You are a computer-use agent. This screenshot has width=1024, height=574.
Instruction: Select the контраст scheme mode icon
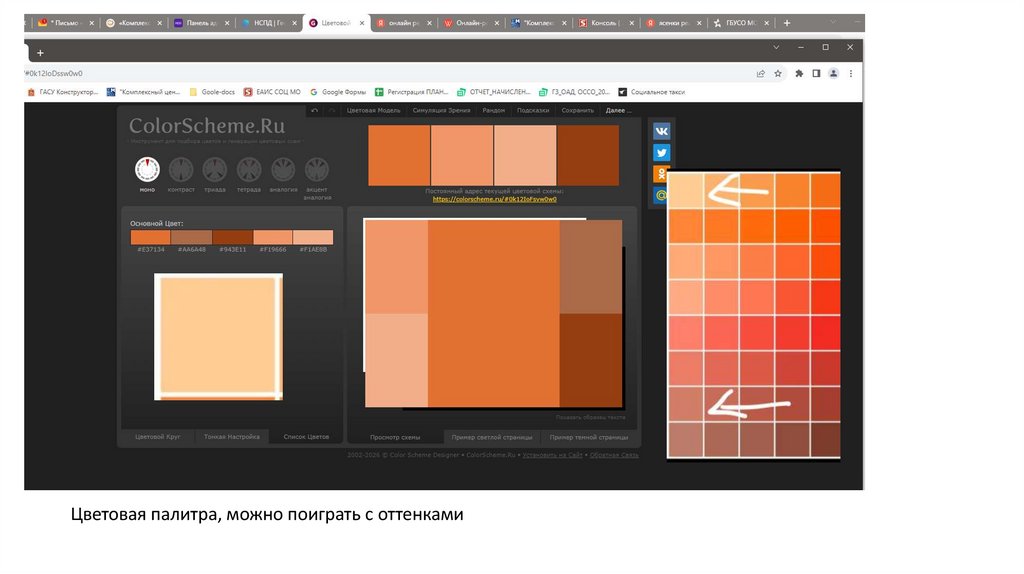pos(181,170)
